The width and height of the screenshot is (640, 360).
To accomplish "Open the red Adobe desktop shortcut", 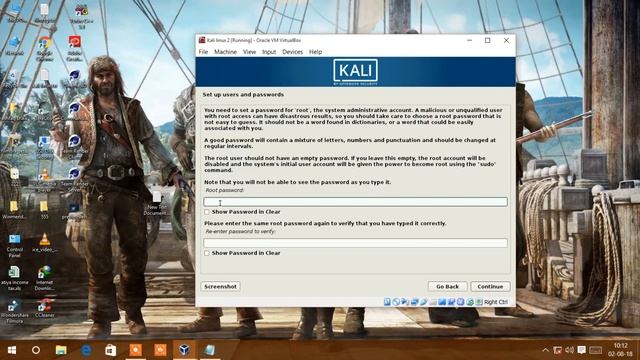I will [x=74, y=48].
